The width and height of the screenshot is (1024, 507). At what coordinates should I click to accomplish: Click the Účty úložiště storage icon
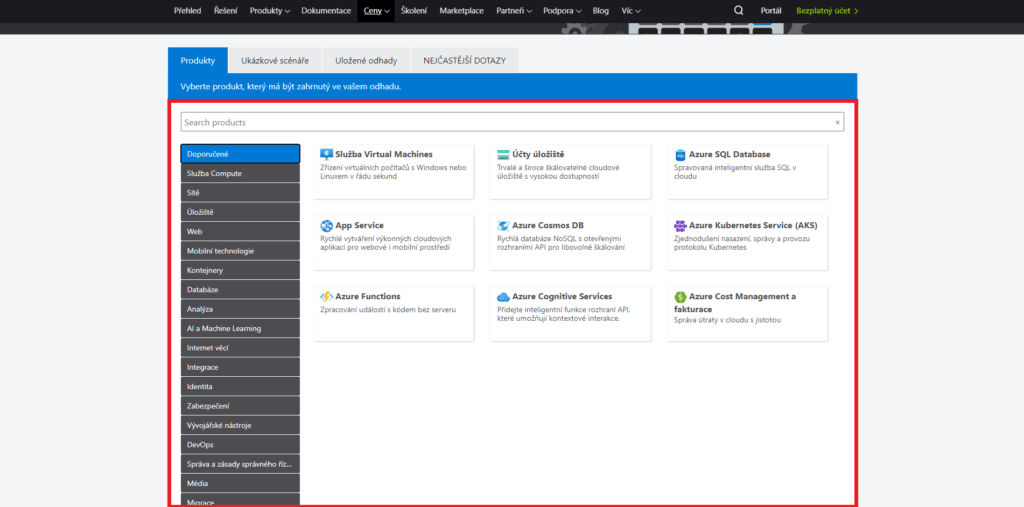pyautogui.click(x=503, y=155)
